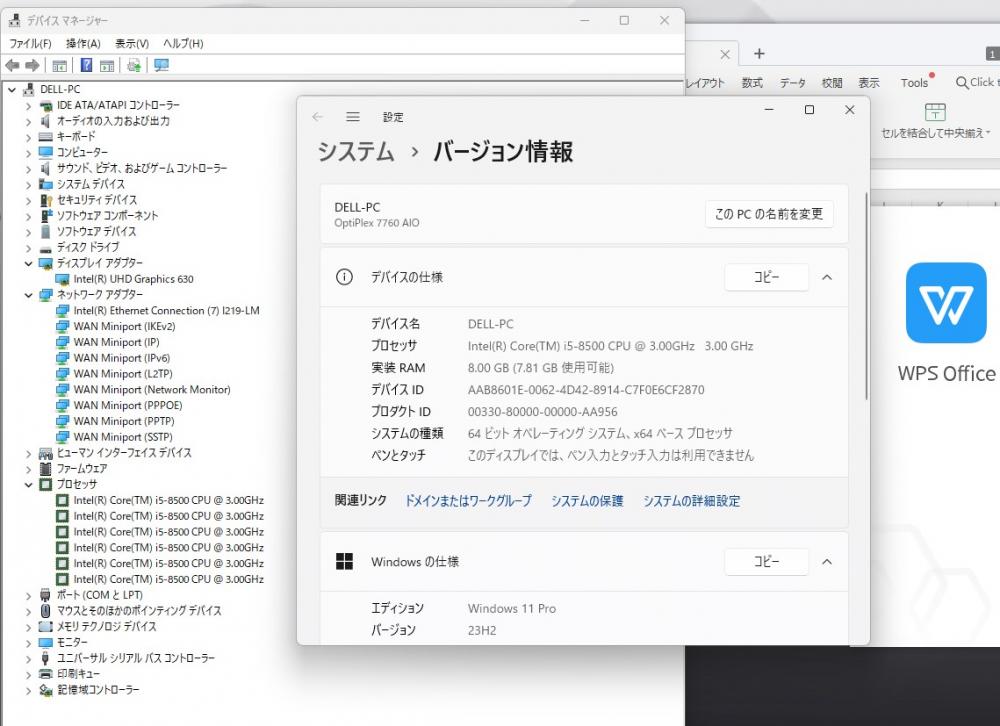Image resolution: width=1000 pixels, height=726 pixels.
Task: Click the magnifier search icon in WPS Office
Action: click(x=962, y=82)
